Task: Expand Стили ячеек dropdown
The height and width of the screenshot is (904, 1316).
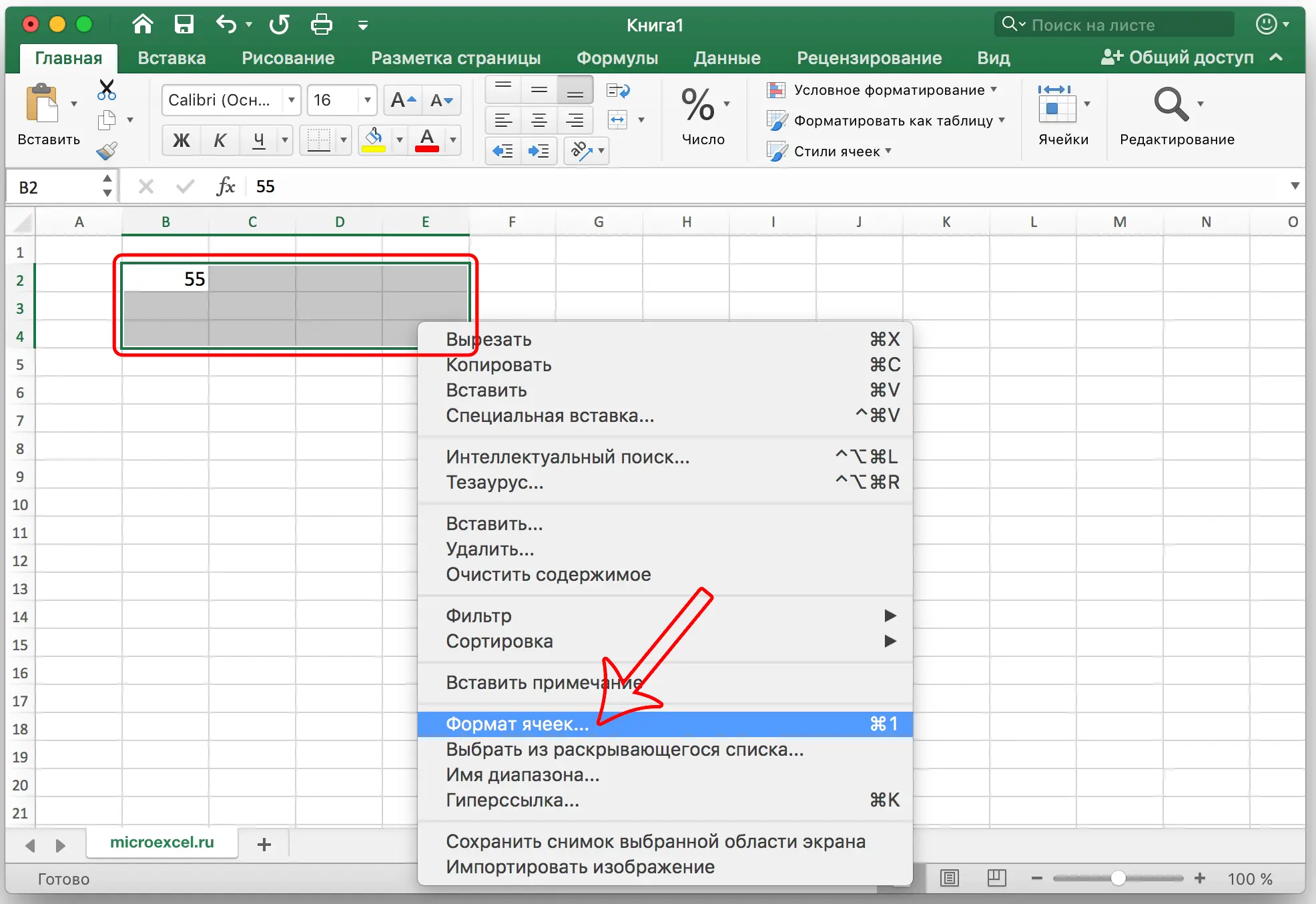Action: pos(888,151)
